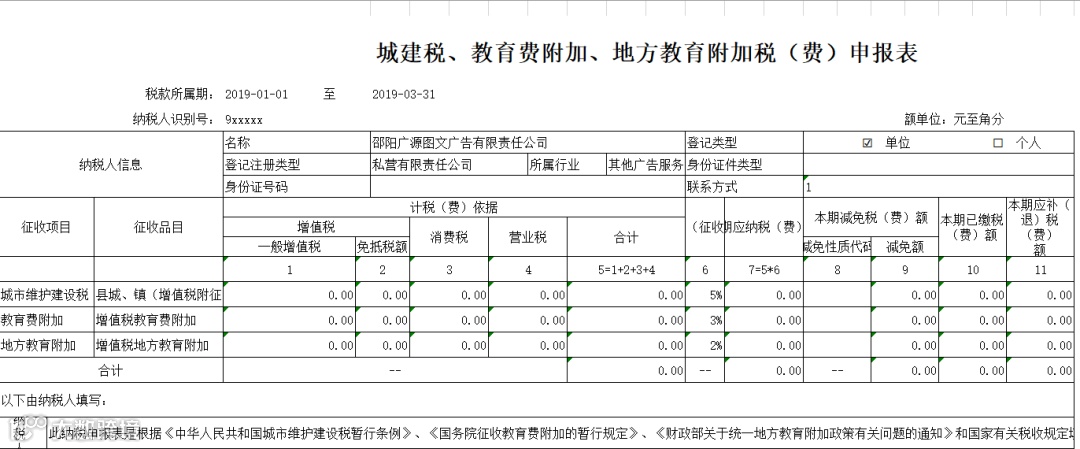Select the formula cell 7=5*6
This screenshot has height=449, width=1080.
(x=763, y=270)
